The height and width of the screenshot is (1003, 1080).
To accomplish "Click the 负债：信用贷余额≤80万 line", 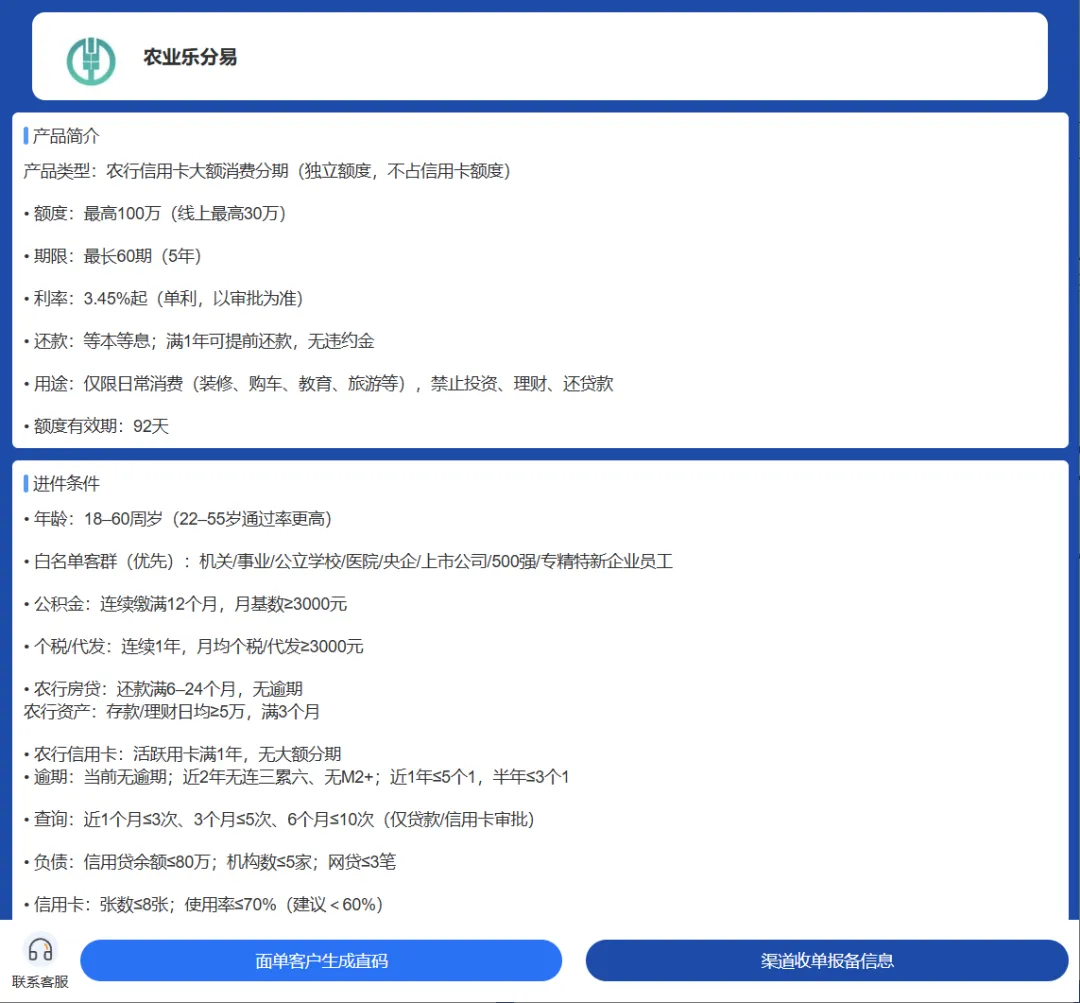I will coord(210,862).
